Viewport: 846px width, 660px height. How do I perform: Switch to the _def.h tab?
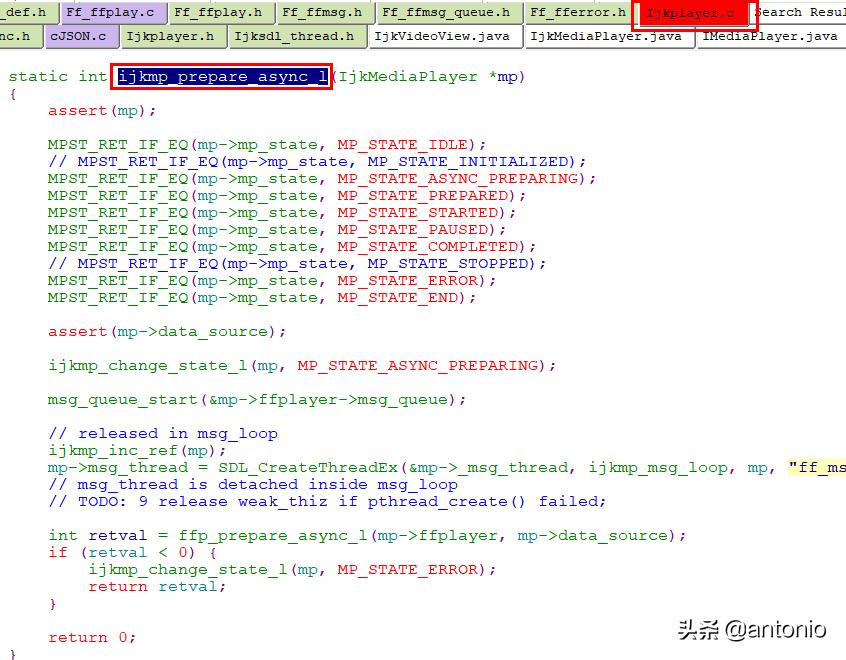tap(25, 13)
